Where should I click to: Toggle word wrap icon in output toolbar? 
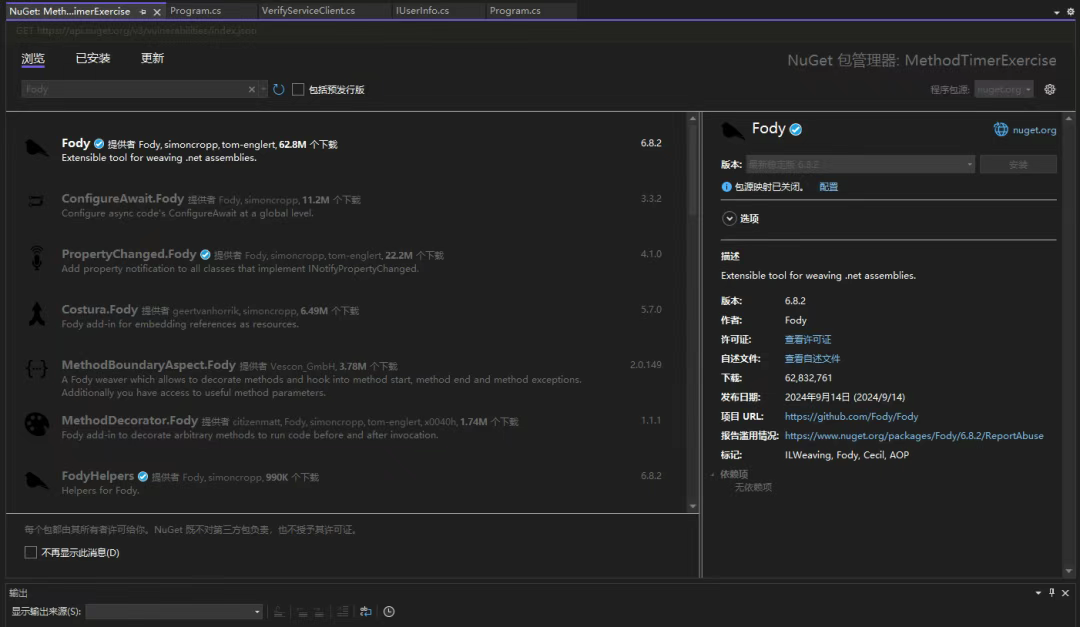[x=366, y=612]
